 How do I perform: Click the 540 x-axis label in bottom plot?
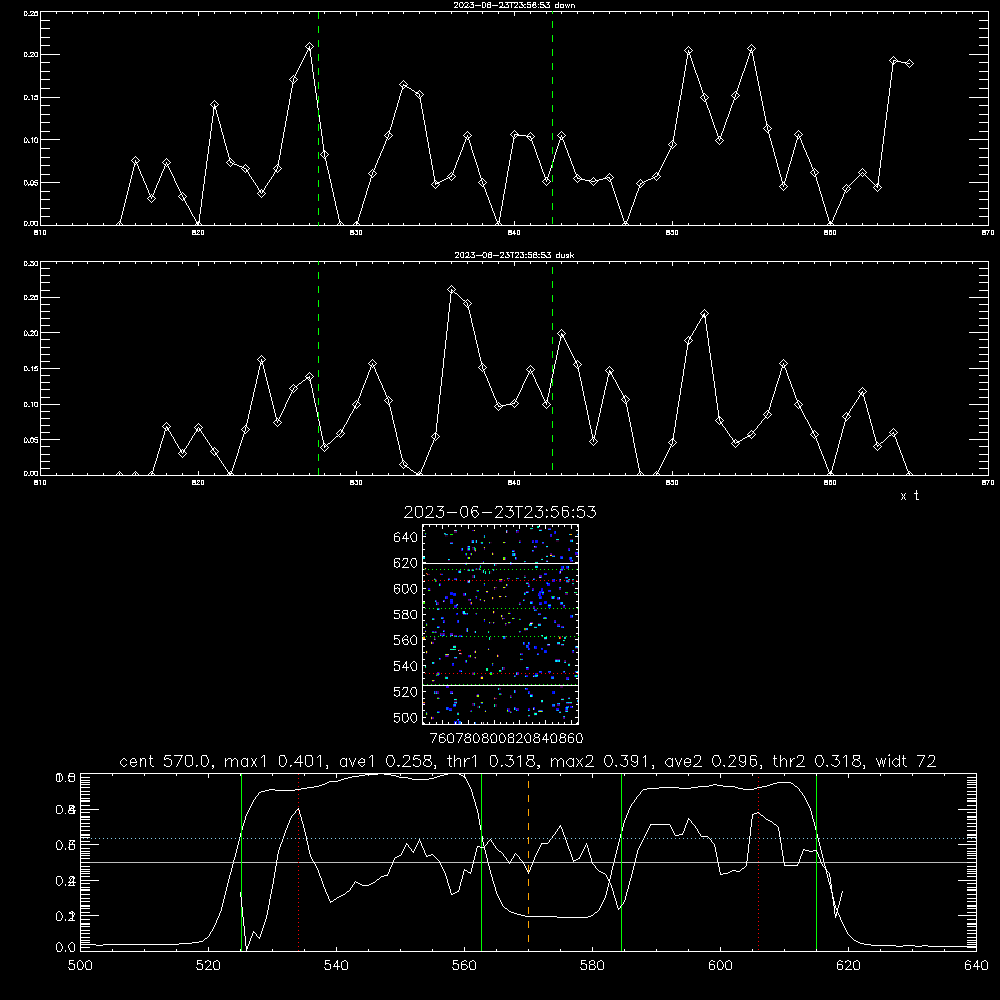point(336,966)
